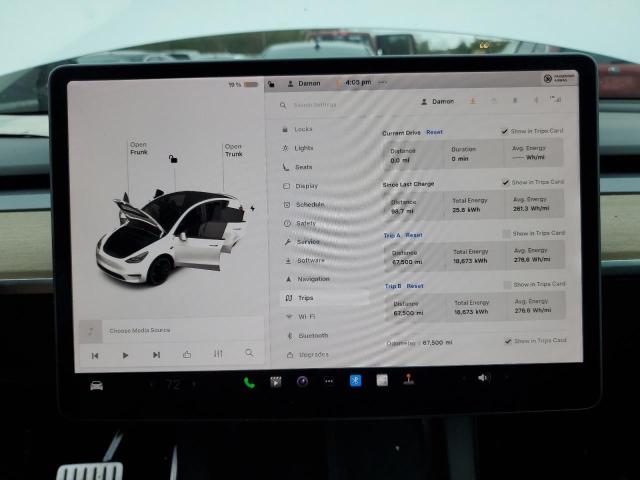This screenshot has width=640, height=480.
Task: Tap the software download arrow icon in header
Action: [x=472, y=100]
